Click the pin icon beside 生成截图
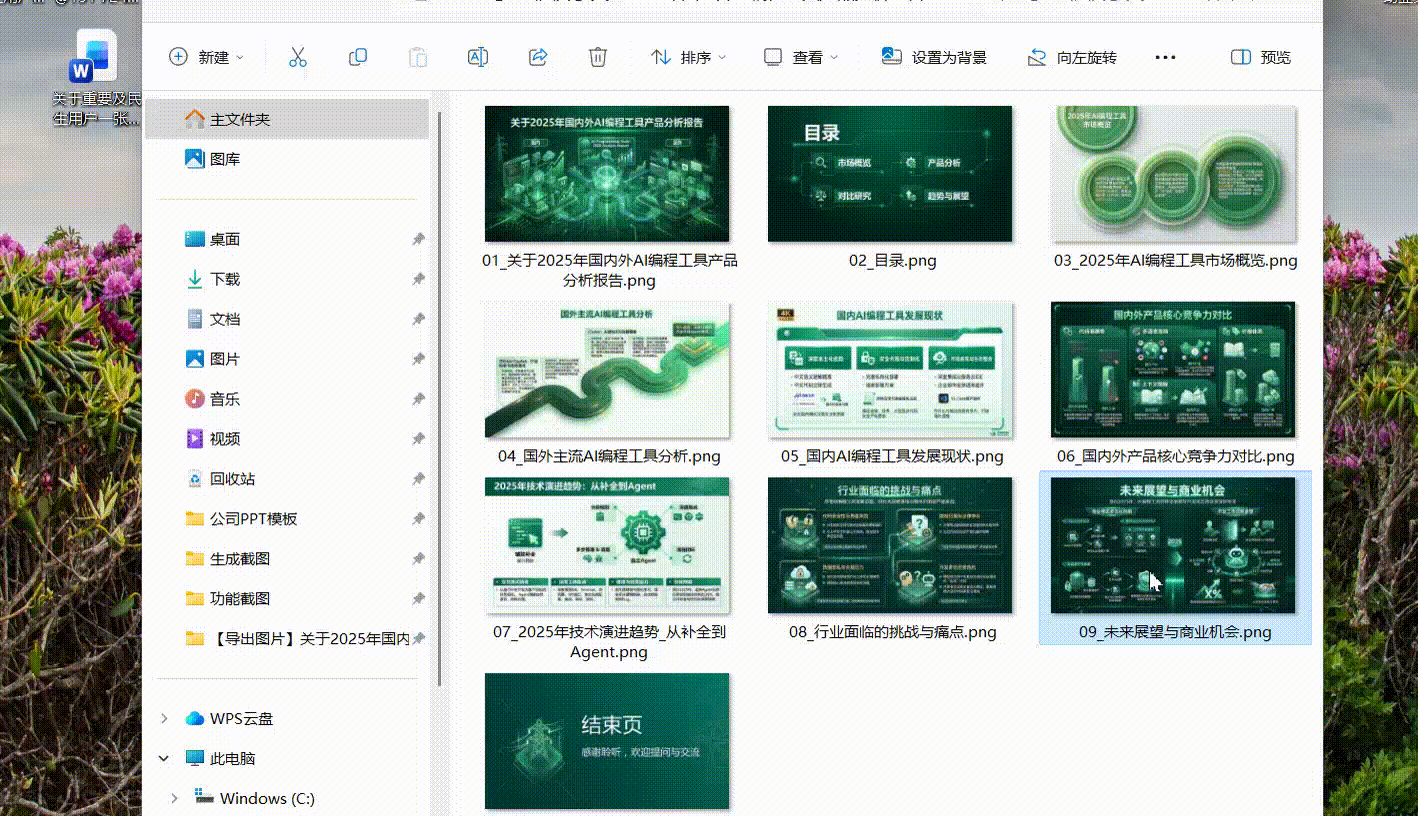Image resolution: width=1418 pixels, height=816 pixels. pos(418,559)
